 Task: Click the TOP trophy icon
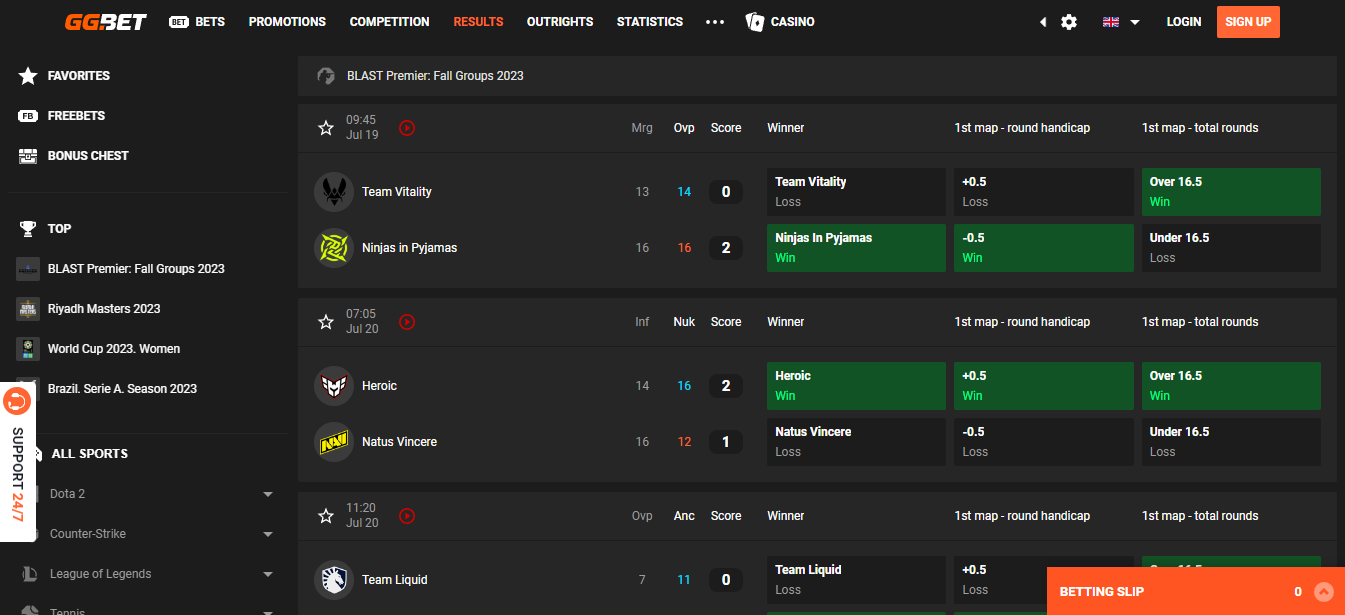[28, 229]
